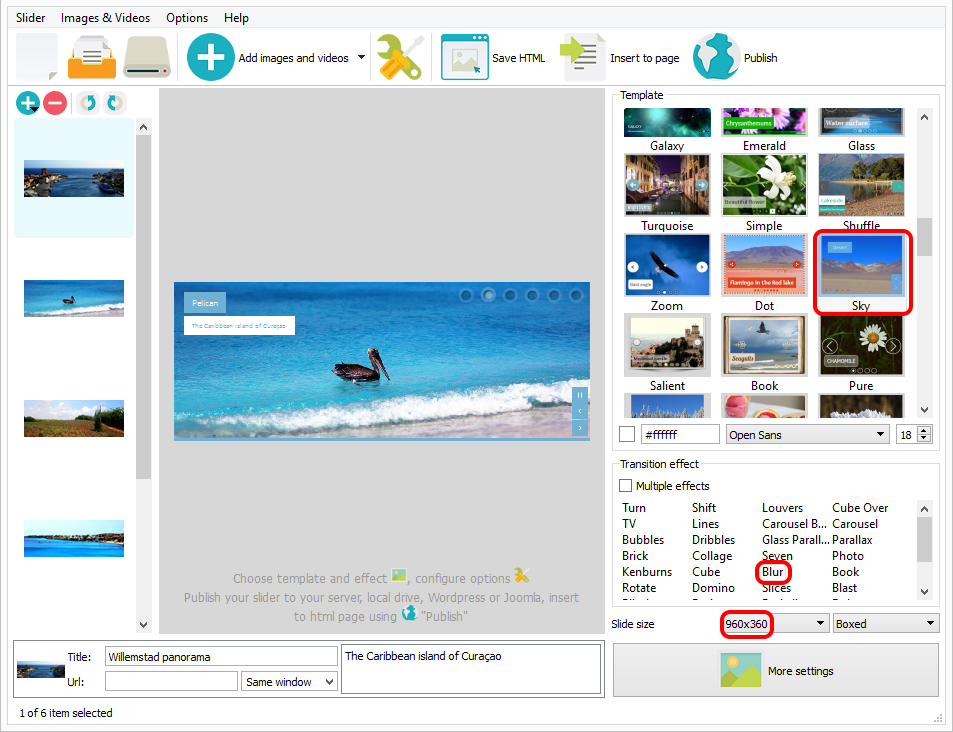953x732 pixels.
Task: Select the Blur transition effect
Action: 772,571
